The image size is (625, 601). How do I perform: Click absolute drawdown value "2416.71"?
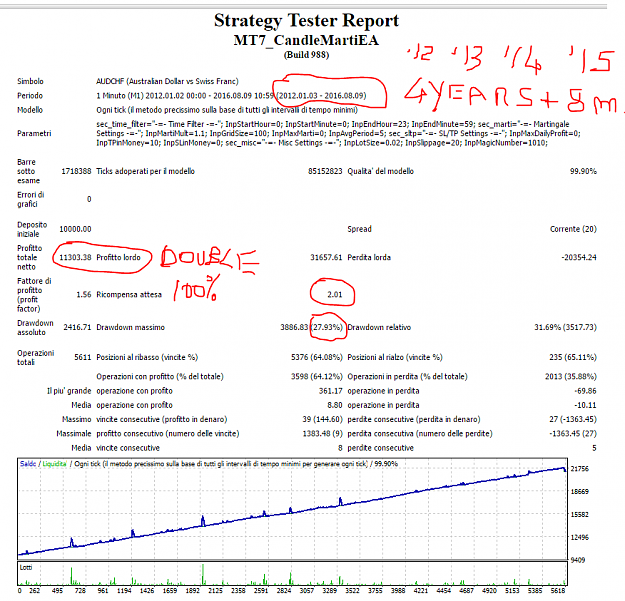tap(77, 327)
